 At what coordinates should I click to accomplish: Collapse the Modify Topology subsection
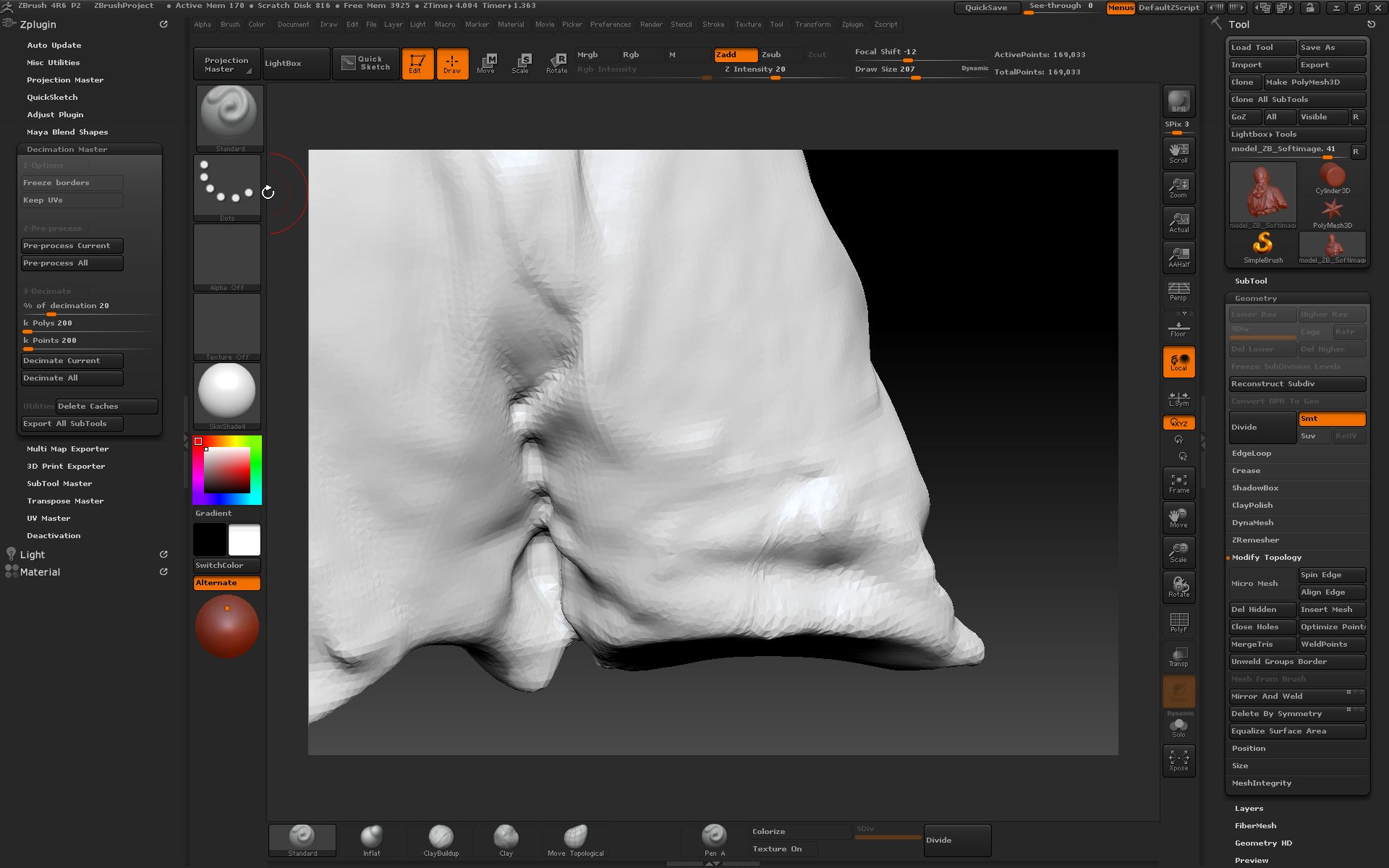[1266, 558]
